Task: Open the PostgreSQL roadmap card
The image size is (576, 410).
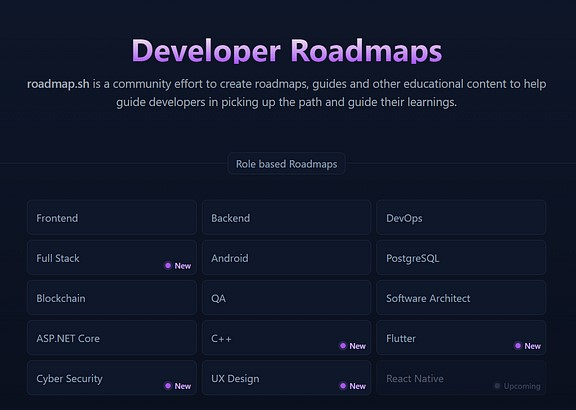Action: point(461,258)
